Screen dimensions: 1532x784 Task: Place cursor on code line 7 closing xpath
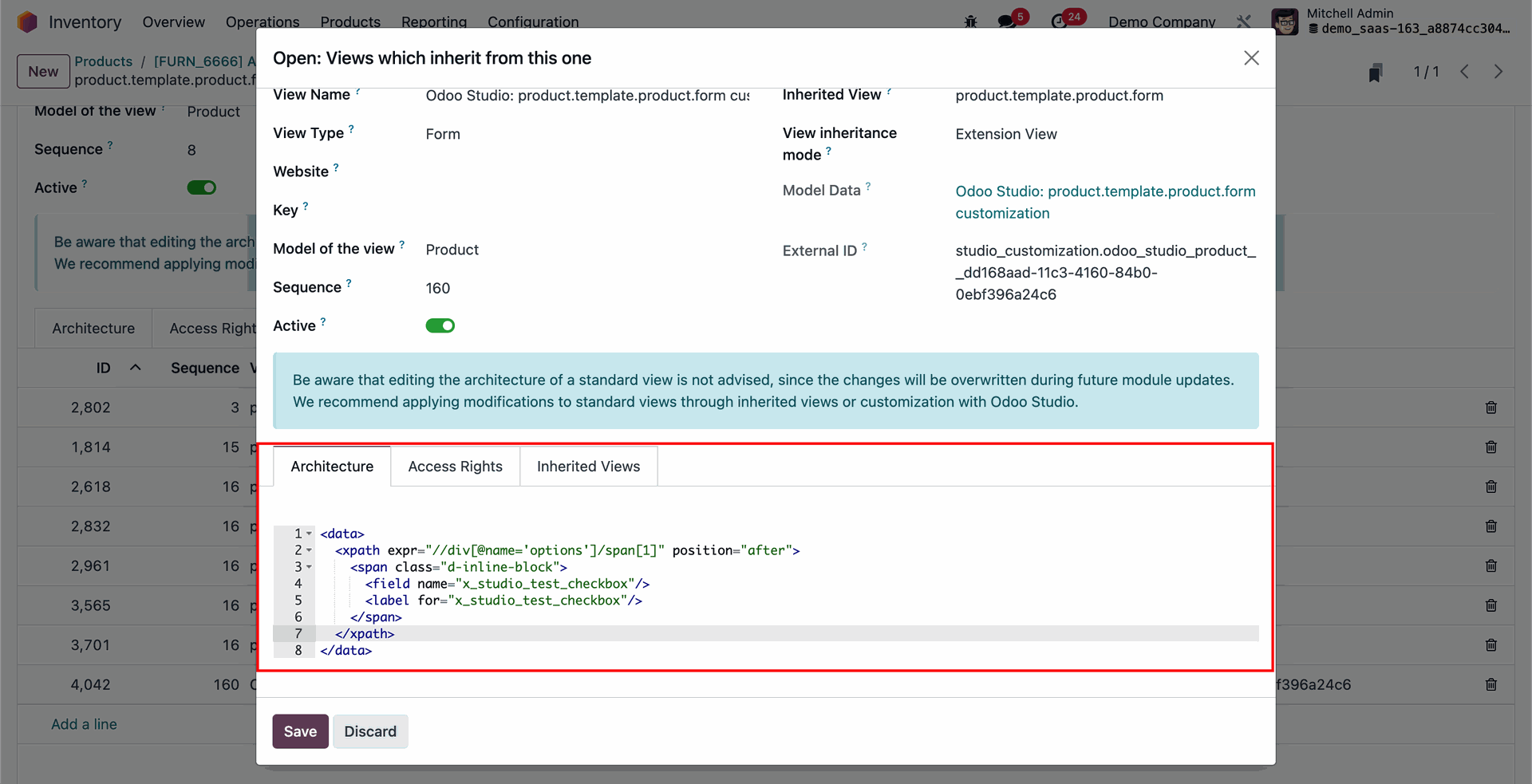pyautogui.click(x=365, y=634)
